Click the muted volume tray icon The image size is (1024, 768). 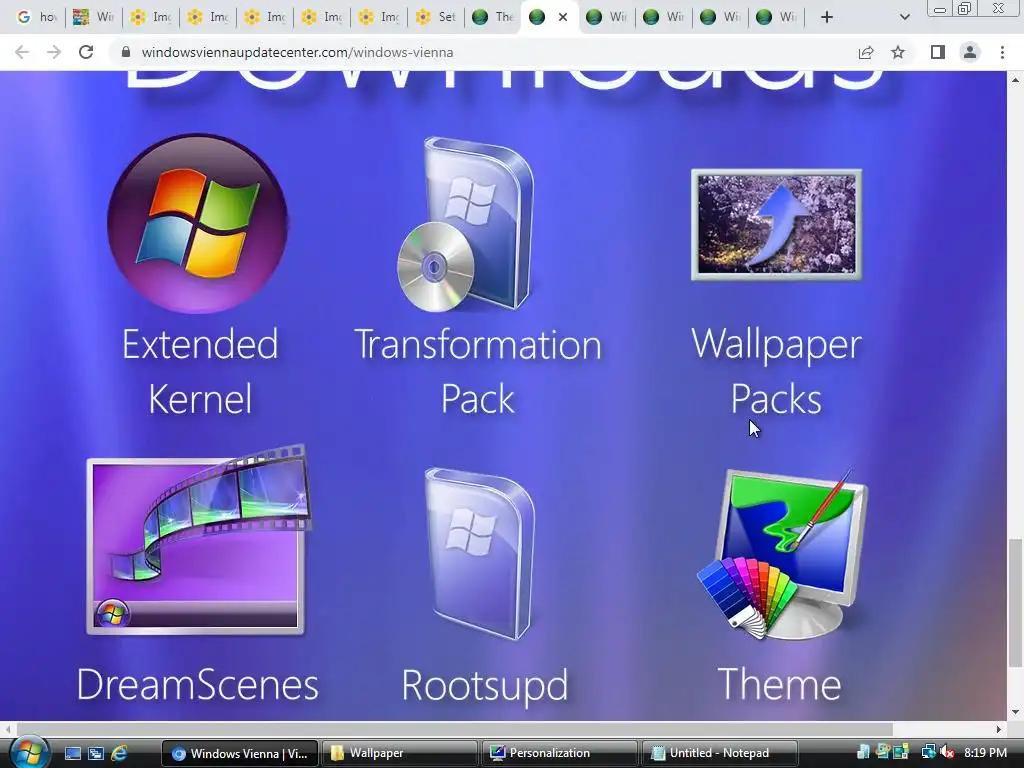pos(947,752)
